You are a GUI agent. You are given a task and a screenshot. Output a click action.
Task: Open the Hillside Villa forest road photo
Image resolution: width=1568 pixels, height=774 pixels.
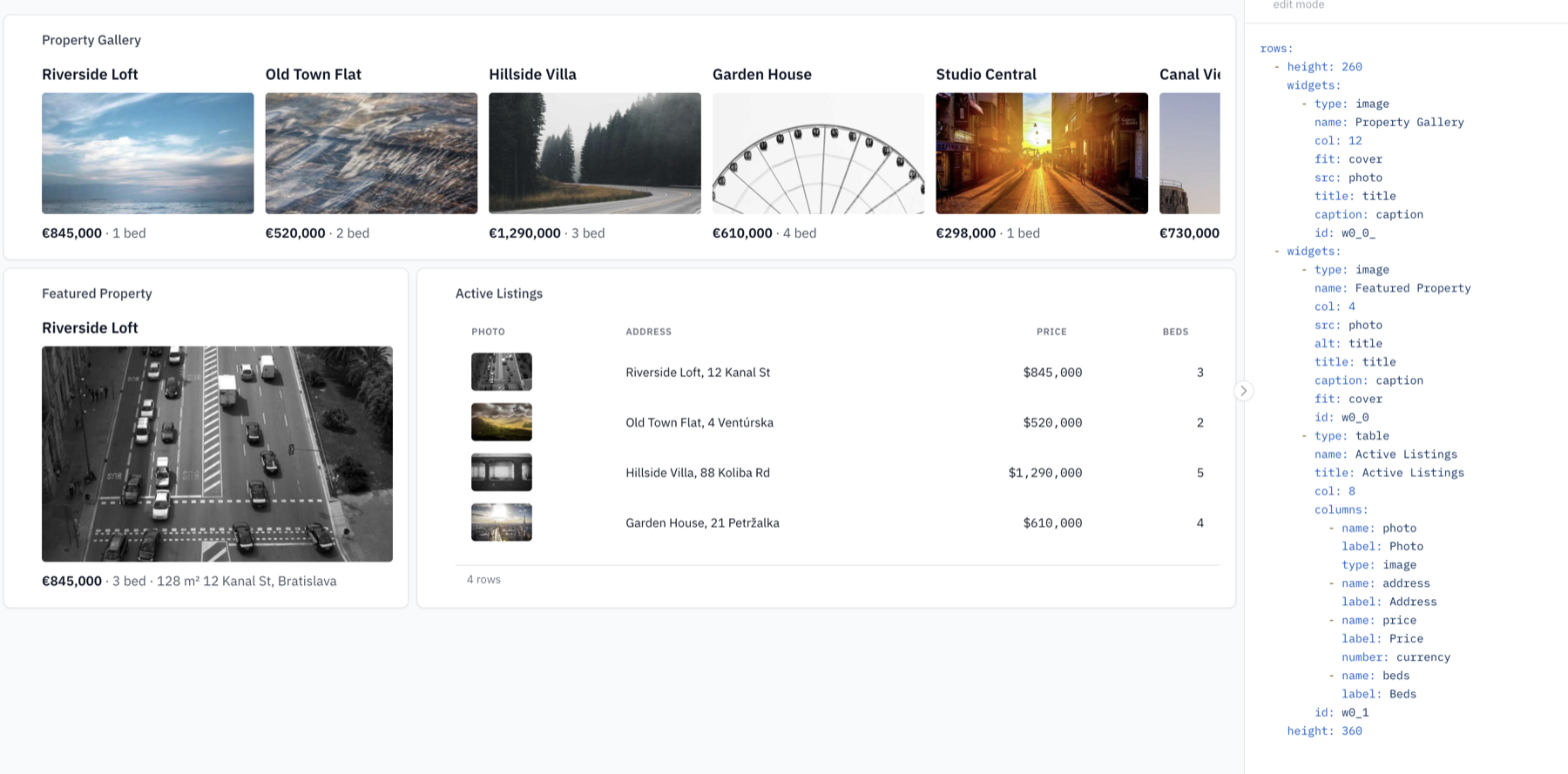coord(595,153)
